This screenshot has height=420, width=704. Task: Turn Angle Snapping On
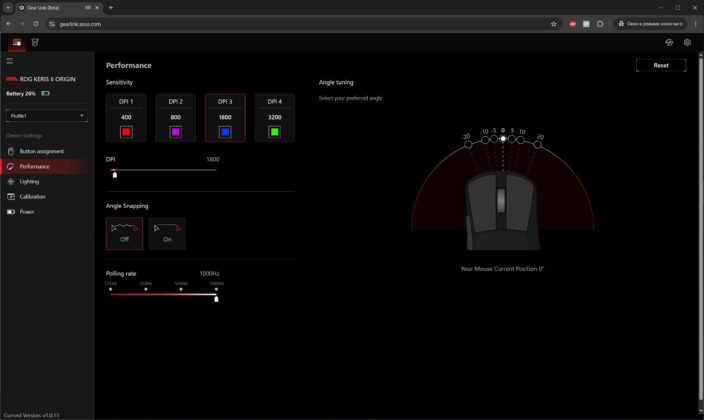point(167,234)
